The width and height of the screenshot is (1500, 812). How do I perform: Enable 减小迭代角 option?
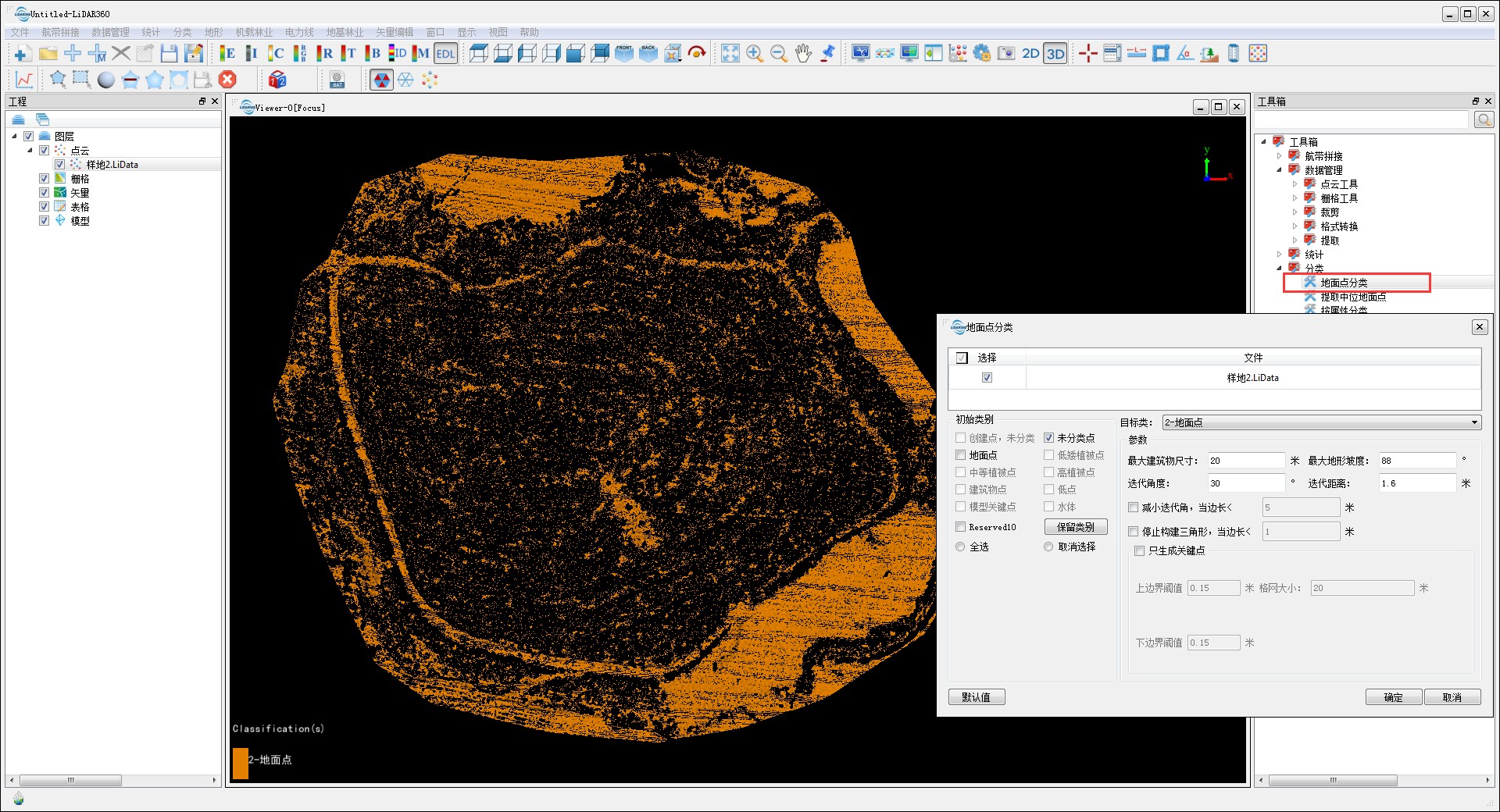[1134, 507]
